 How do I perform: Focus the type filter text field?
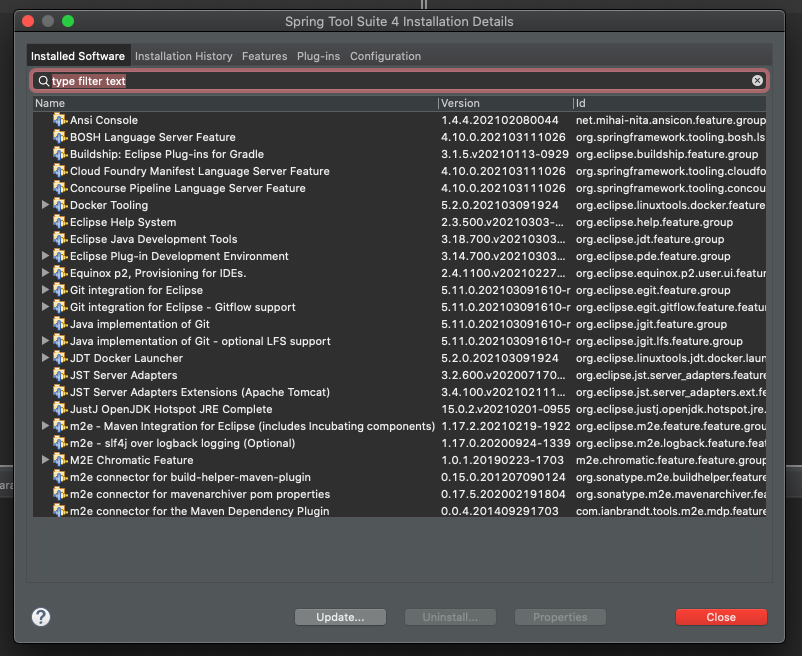399,81
